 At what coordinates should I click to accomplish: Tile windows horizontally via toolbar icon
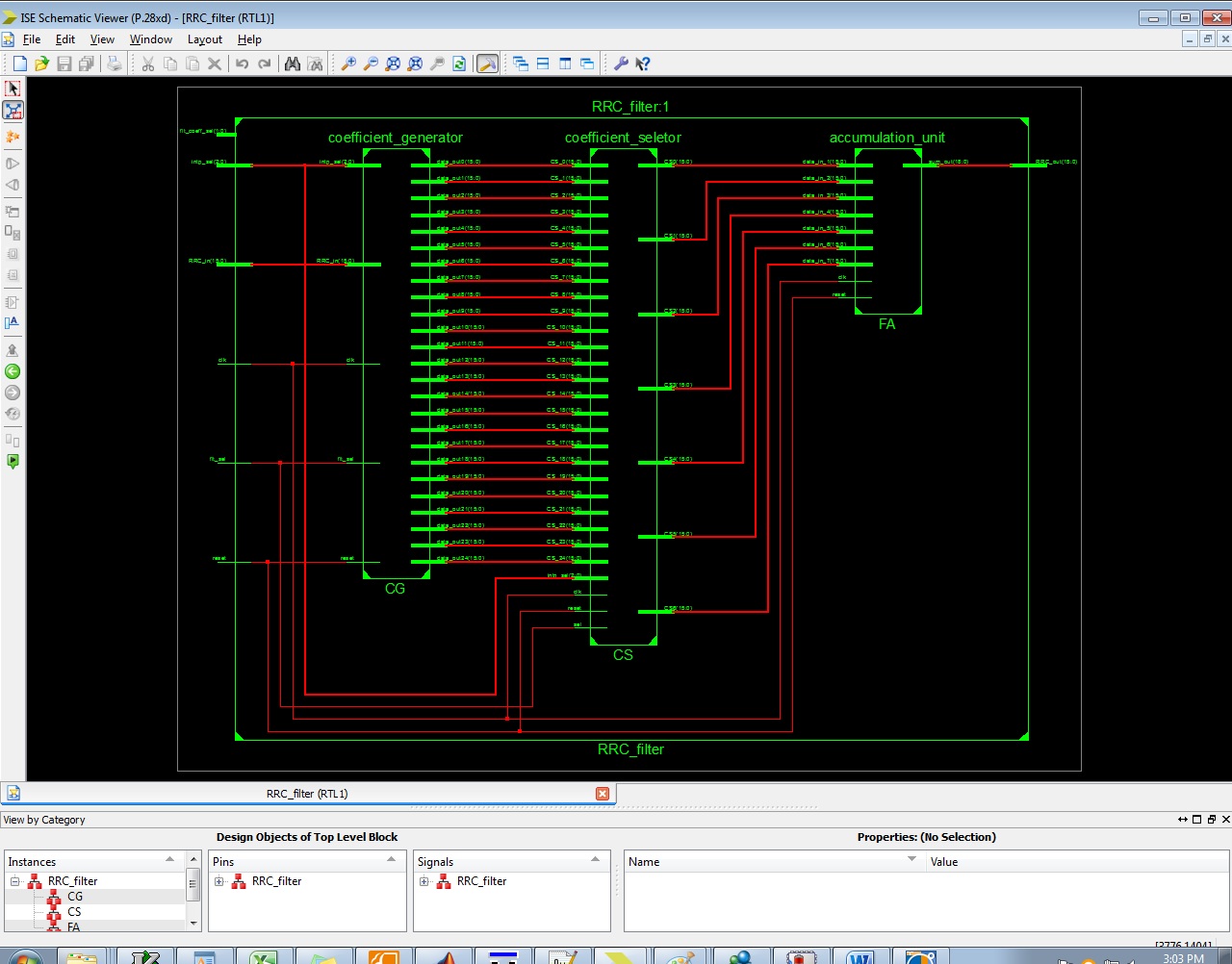(x=543, y=63)
